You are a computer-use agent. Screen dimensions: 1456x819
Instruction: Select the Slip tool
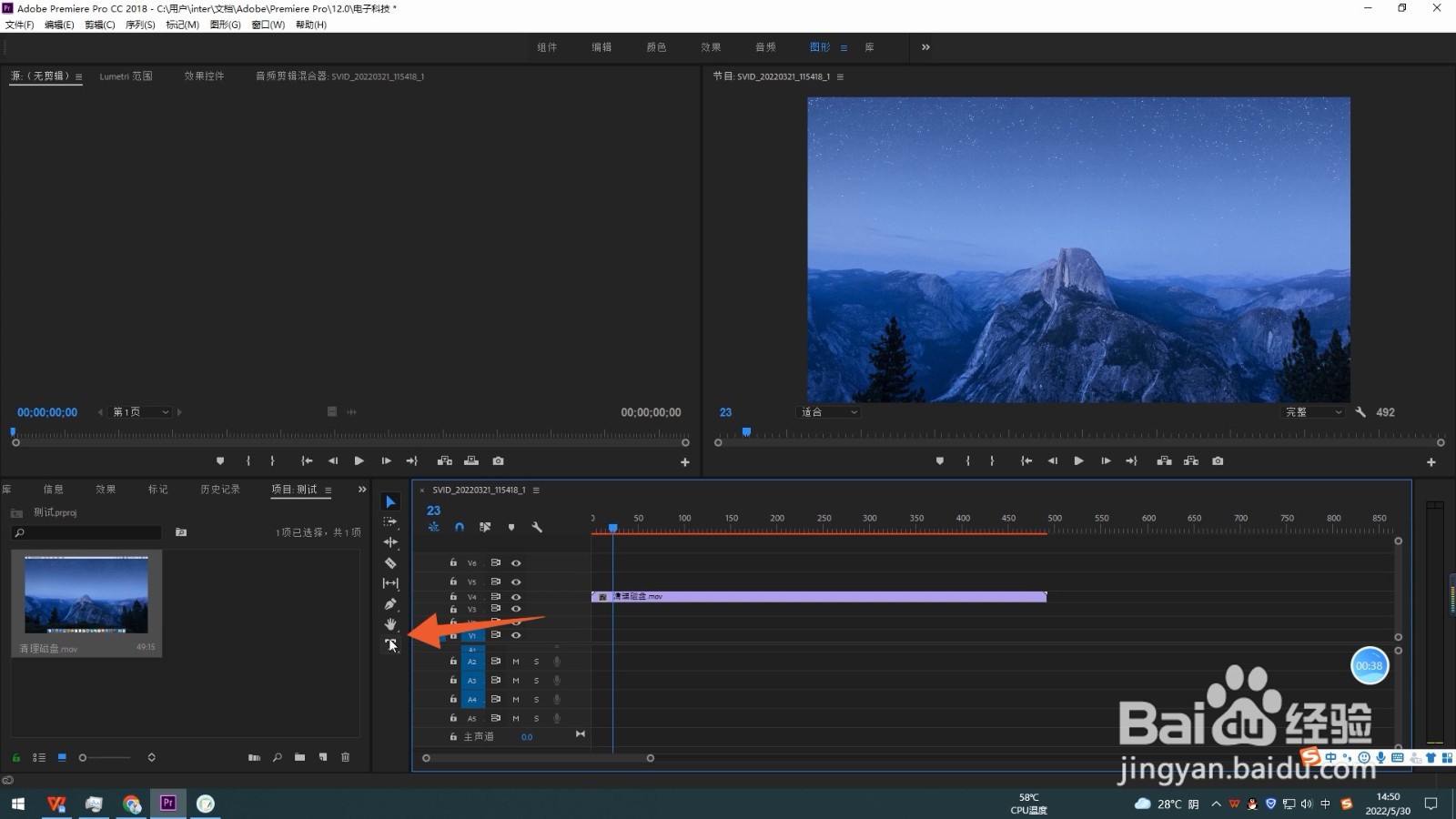click(390, 583)
